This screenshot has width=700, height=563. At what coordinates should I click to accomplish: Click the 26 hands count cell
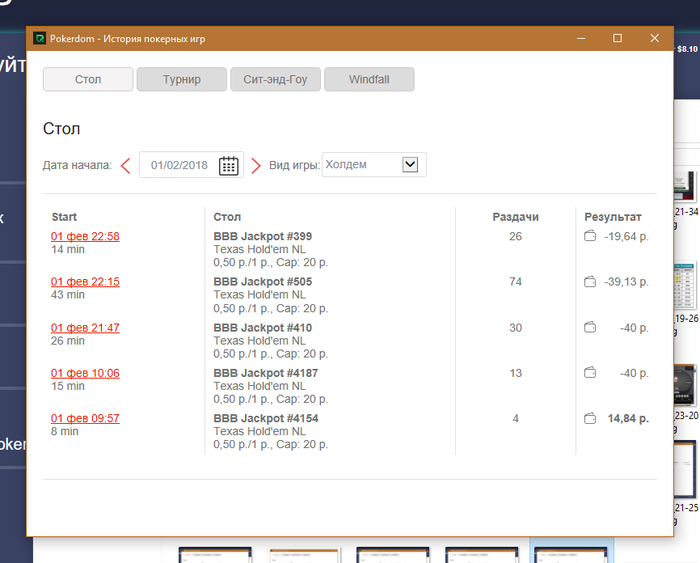[x=516, y=236]
